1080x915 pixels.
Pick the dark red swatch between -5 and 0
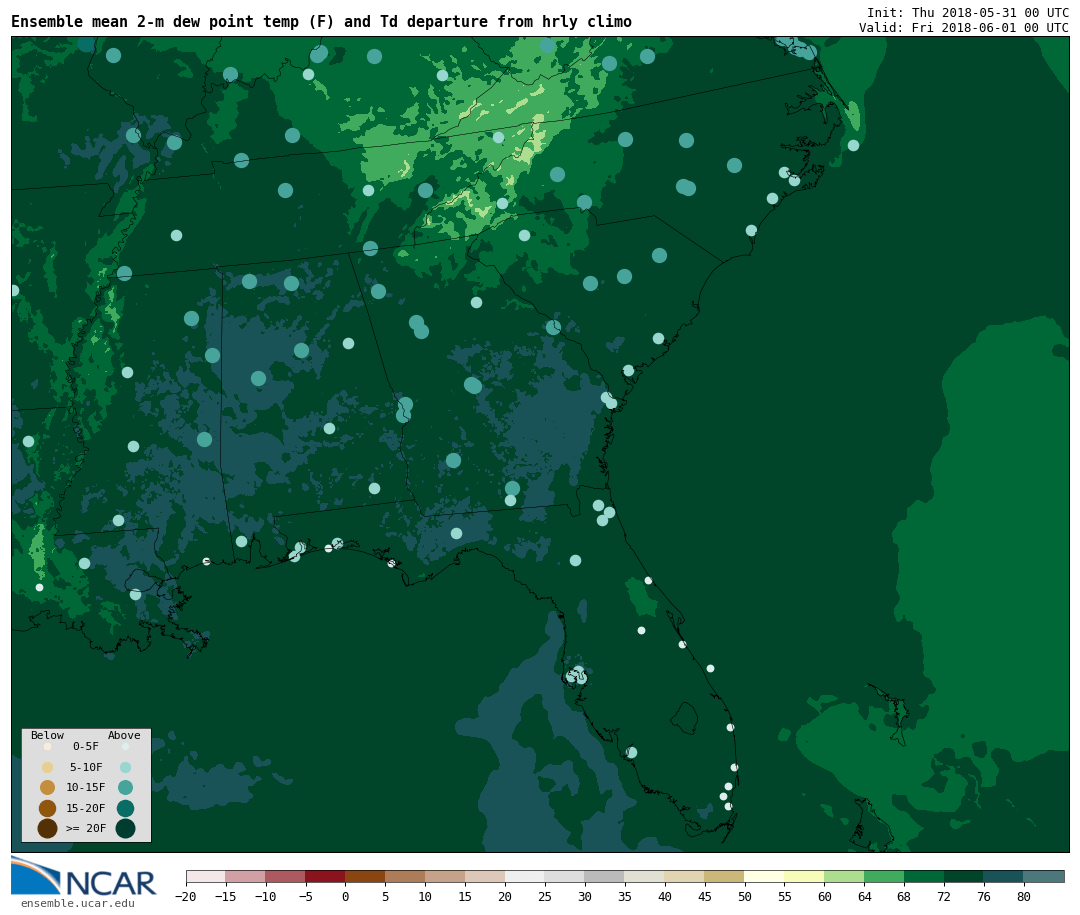point(325,876)
